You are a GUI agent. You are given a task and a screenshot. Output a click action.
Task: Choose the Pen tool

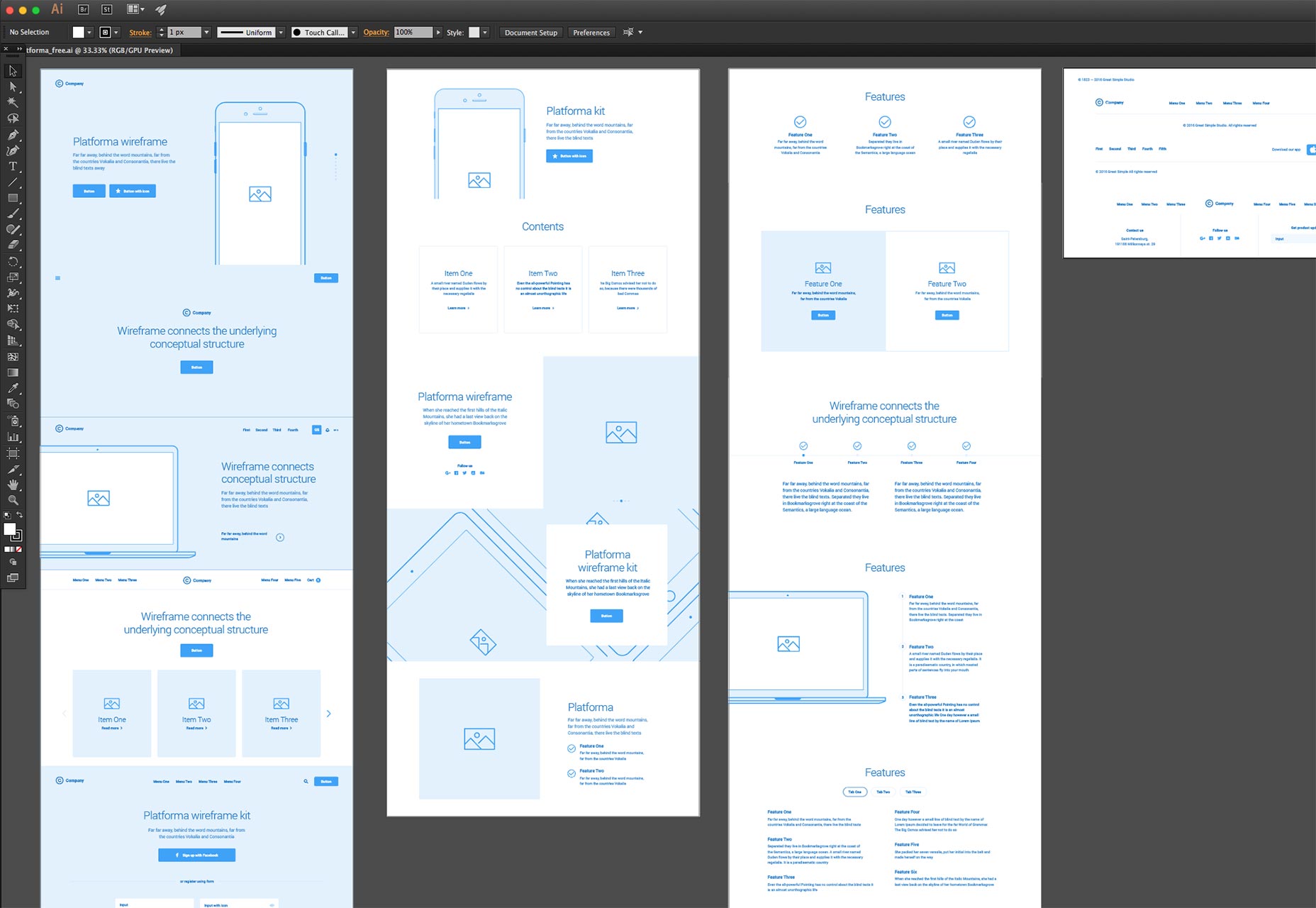[13, 133]
